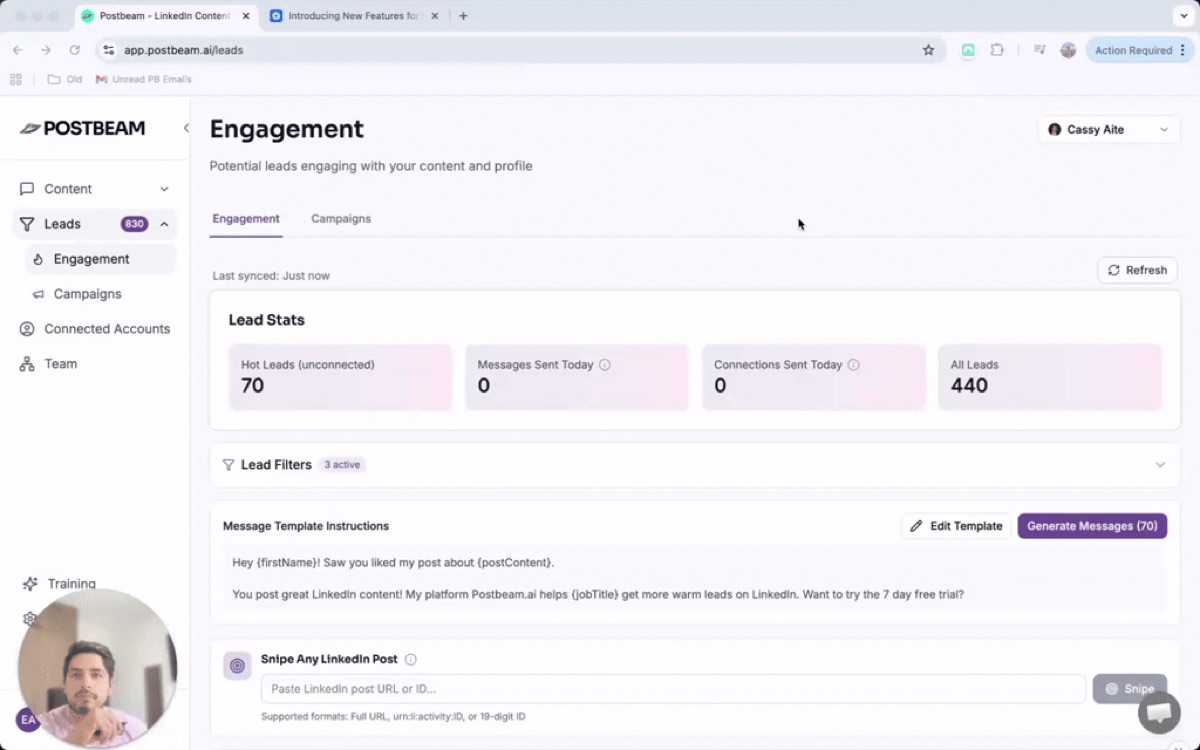This screenshot has height=750, width=1200.
Task: Click the 830 leads badge
Action: 134,224
